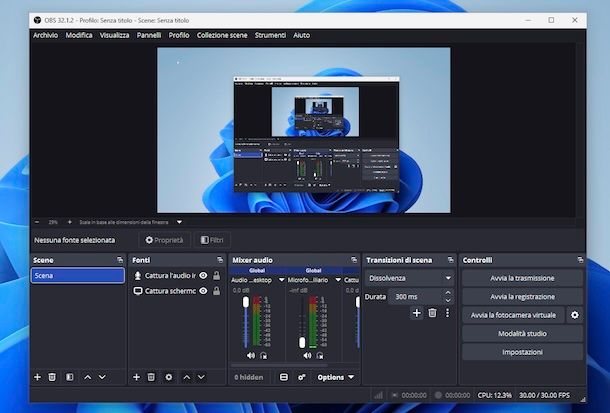Expand Microfono ausiliario channel options arrow
Image resolution: width=610 pixels, height=413 pixels.
coord(338,280)
